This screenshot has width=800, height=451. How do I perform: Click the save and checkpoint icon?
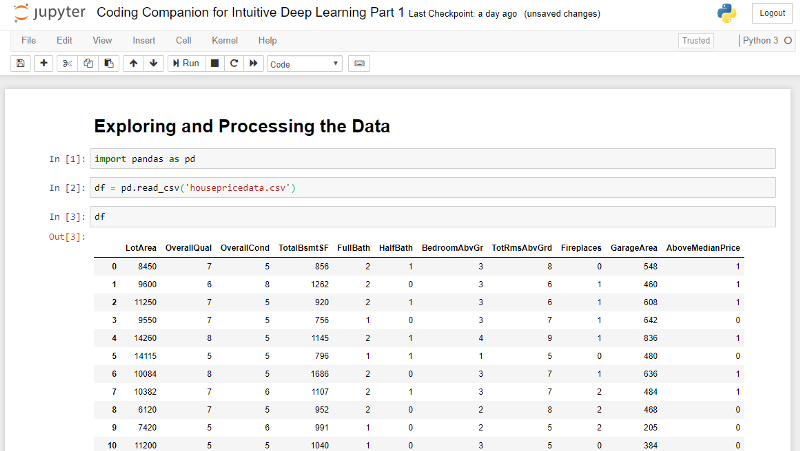pos(20,63)
